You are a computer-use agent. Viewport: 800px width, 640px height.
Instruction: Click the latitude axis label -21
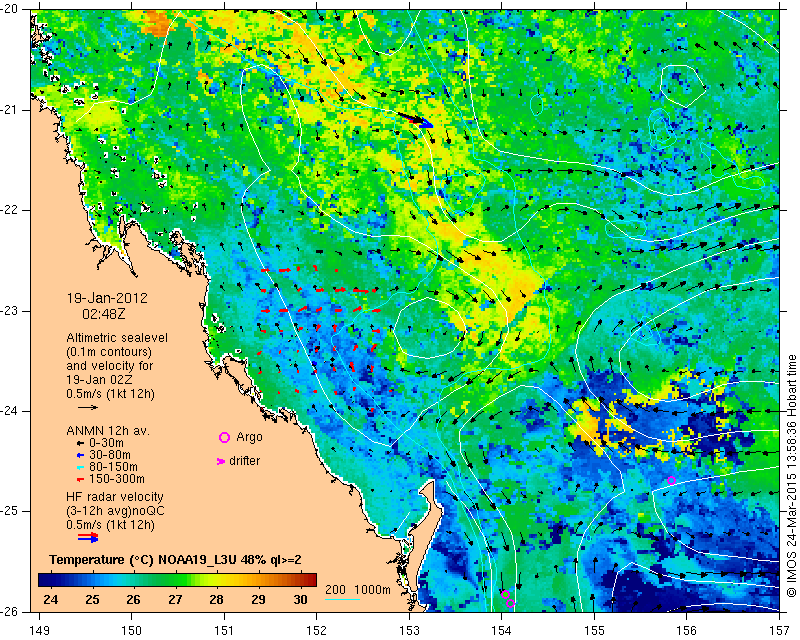(10, 110)
